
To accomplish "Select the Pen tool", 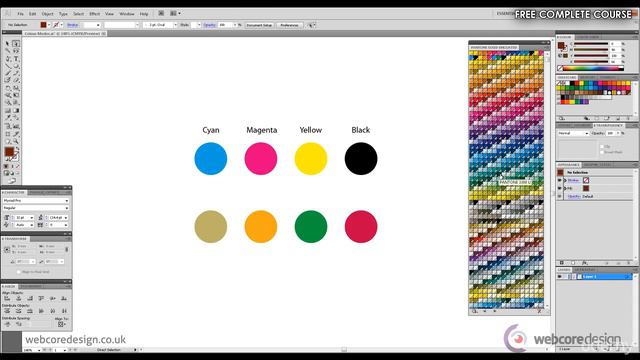I will click(7, 59).
